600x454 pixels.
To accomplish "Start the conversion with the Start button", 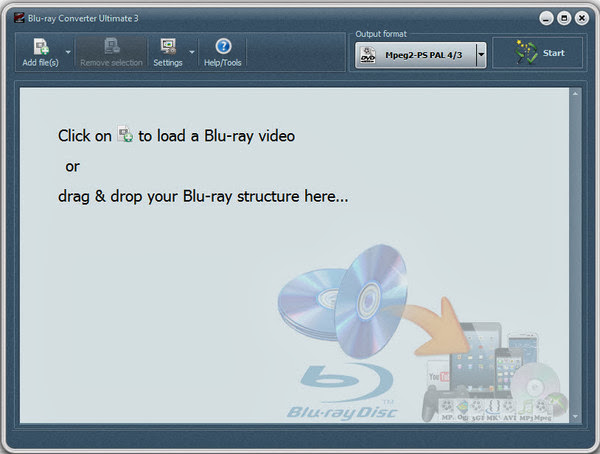I will click(538, 53).
